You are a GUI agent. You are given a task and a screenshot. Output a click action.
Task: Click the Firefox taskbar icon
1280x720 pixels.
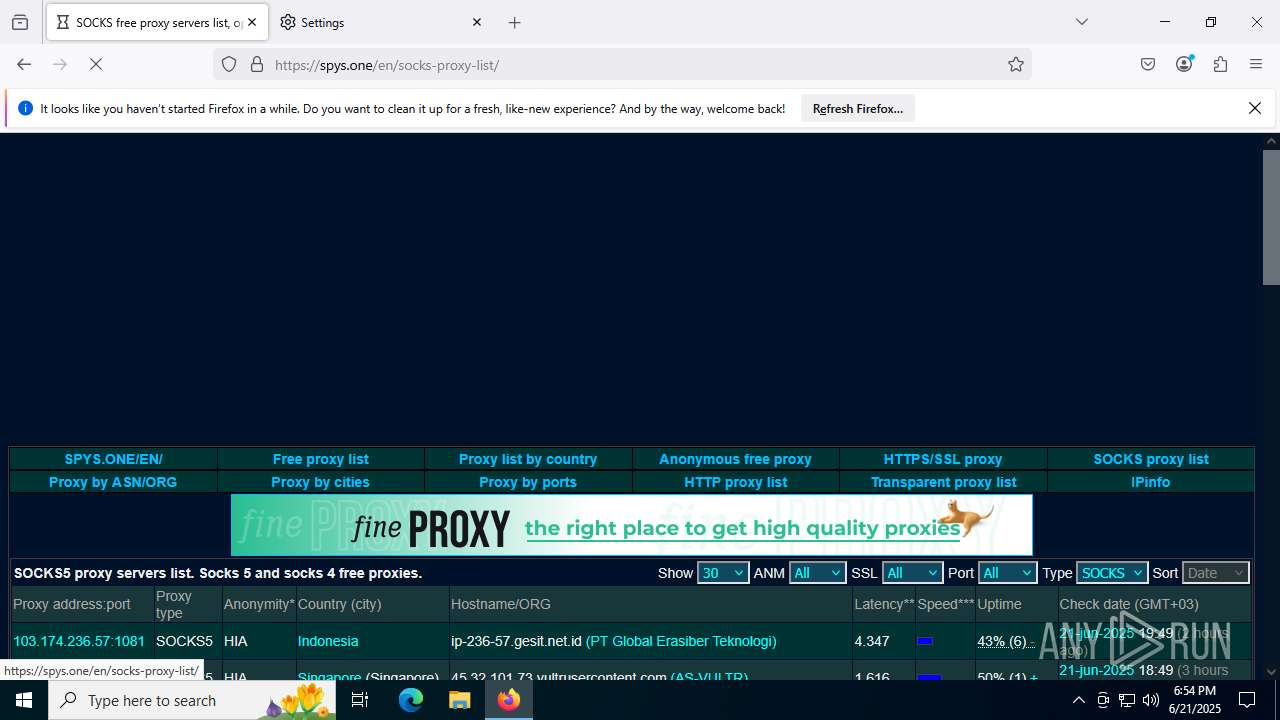tap(509, 700)
